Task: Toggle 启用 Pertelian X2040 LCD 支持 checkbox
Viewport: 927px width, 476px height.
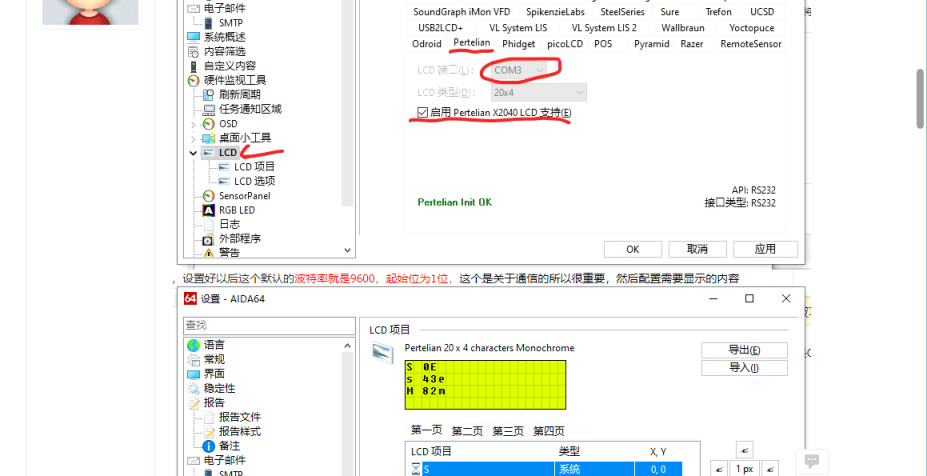Action: 422,112
